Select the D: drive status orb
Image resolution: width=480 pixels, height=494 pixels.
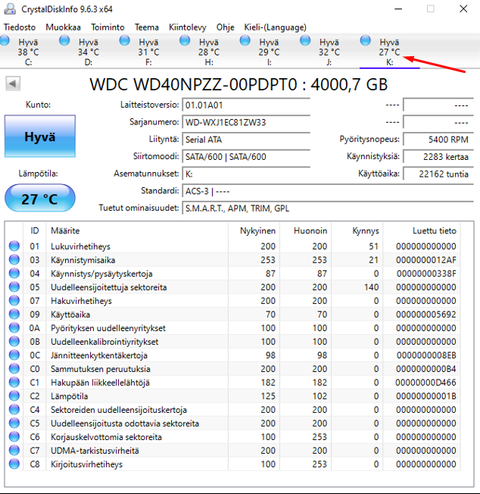point(64,40)
